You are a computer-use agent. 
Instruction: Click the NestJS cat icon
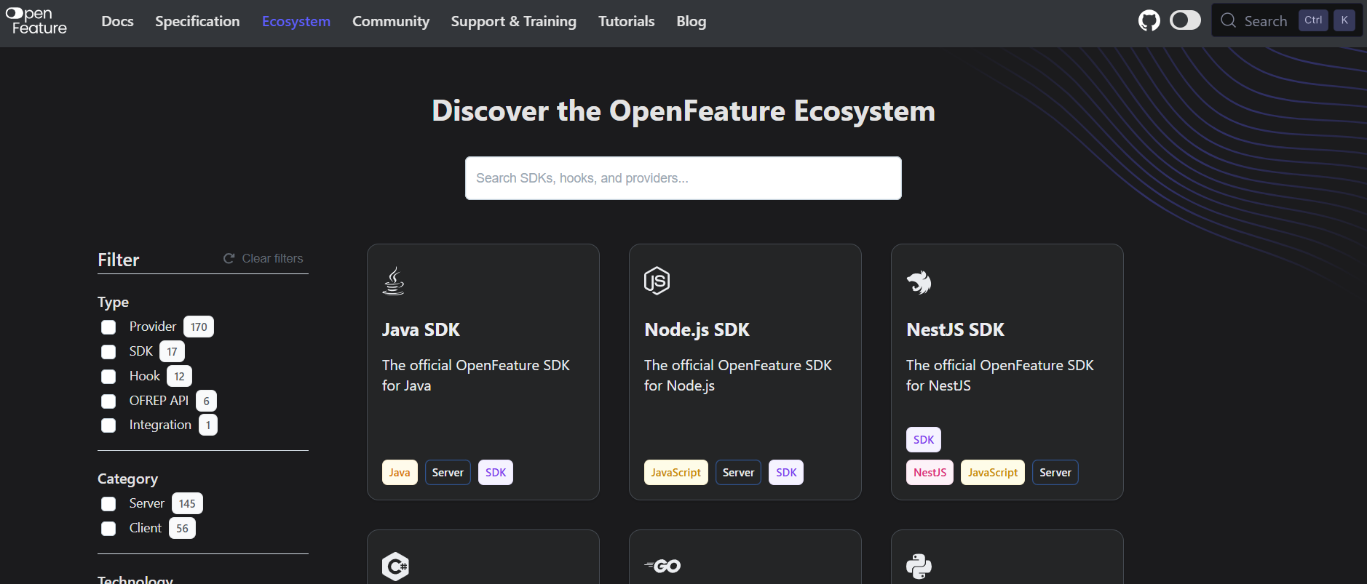[x=918, y=281]
